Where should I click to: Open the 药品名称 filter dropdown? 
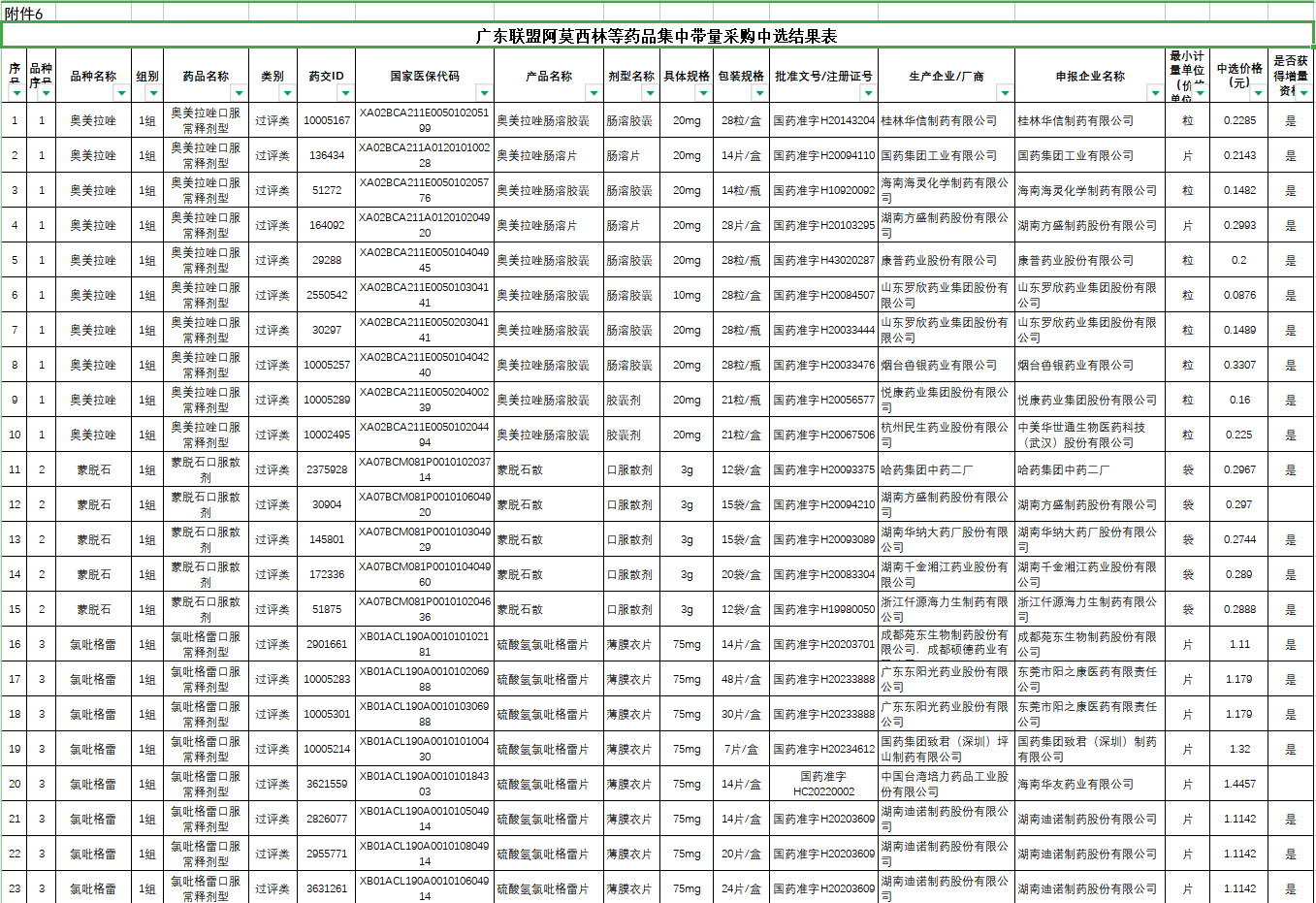[x=238, y=93]
